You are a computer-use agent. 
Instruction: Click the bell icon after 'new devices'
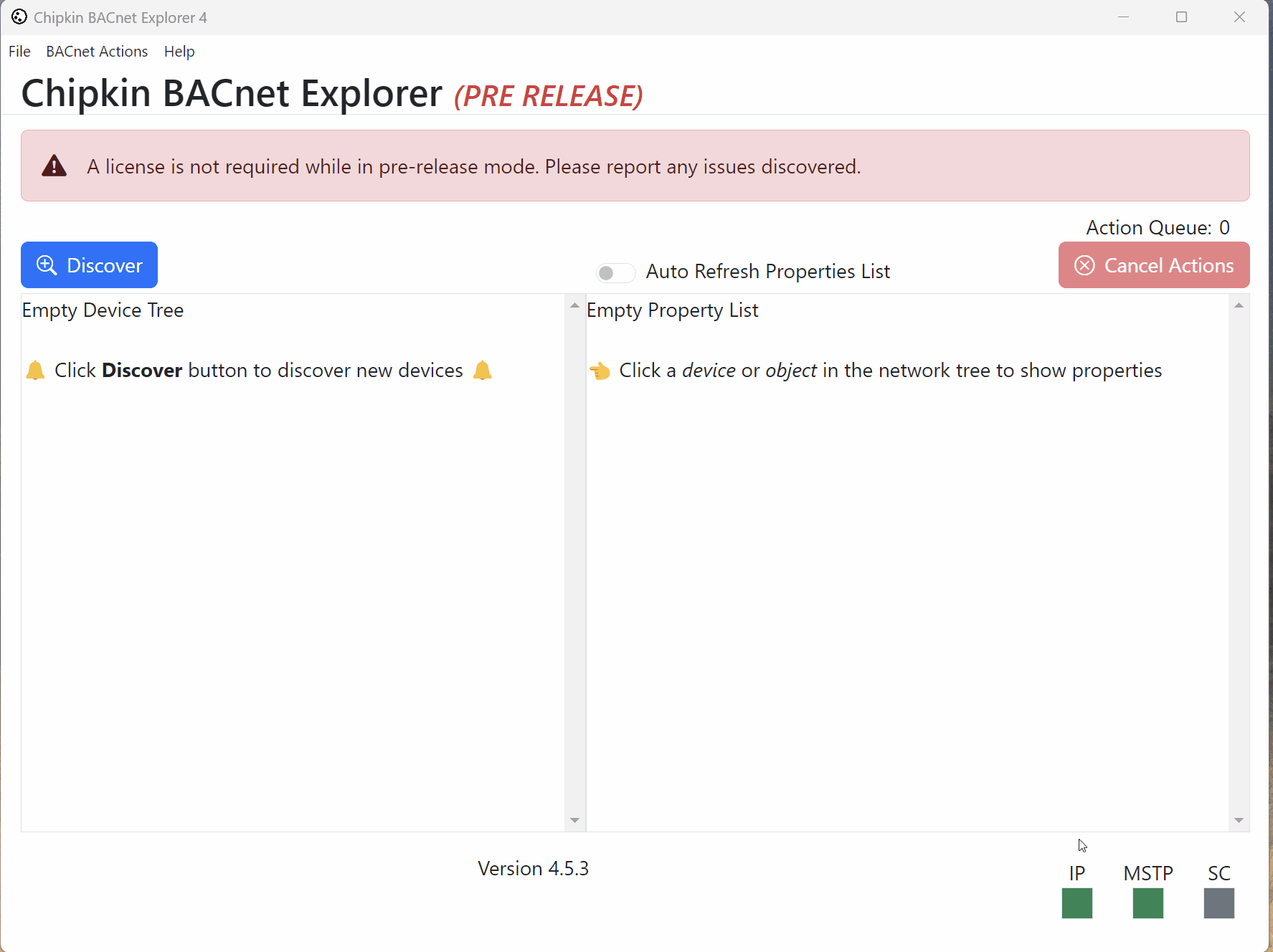tap(483, 371)
